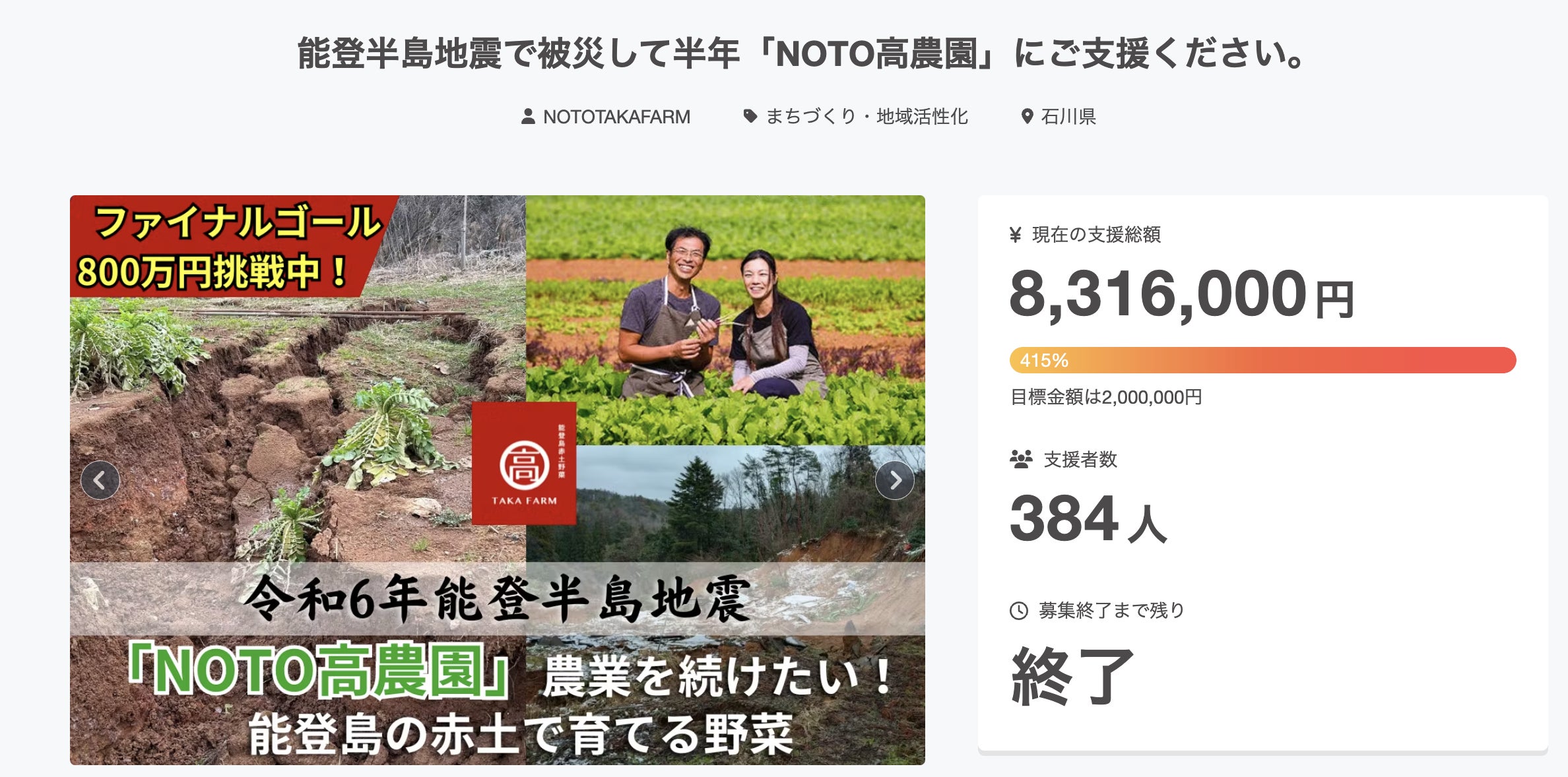Click the 384人 supporter count
This screenshot has width=1568, height=777.
pos(1089,520)
